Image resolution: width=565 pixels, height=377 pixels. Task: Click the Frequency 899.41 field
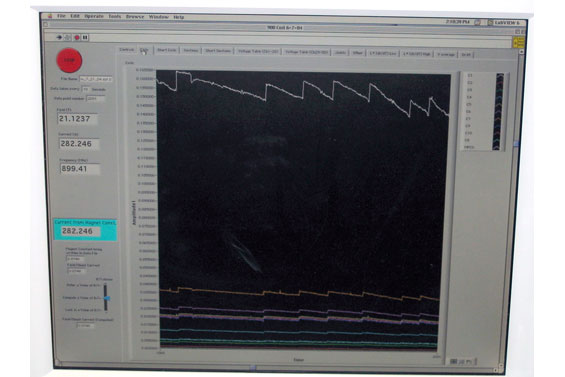80,169
